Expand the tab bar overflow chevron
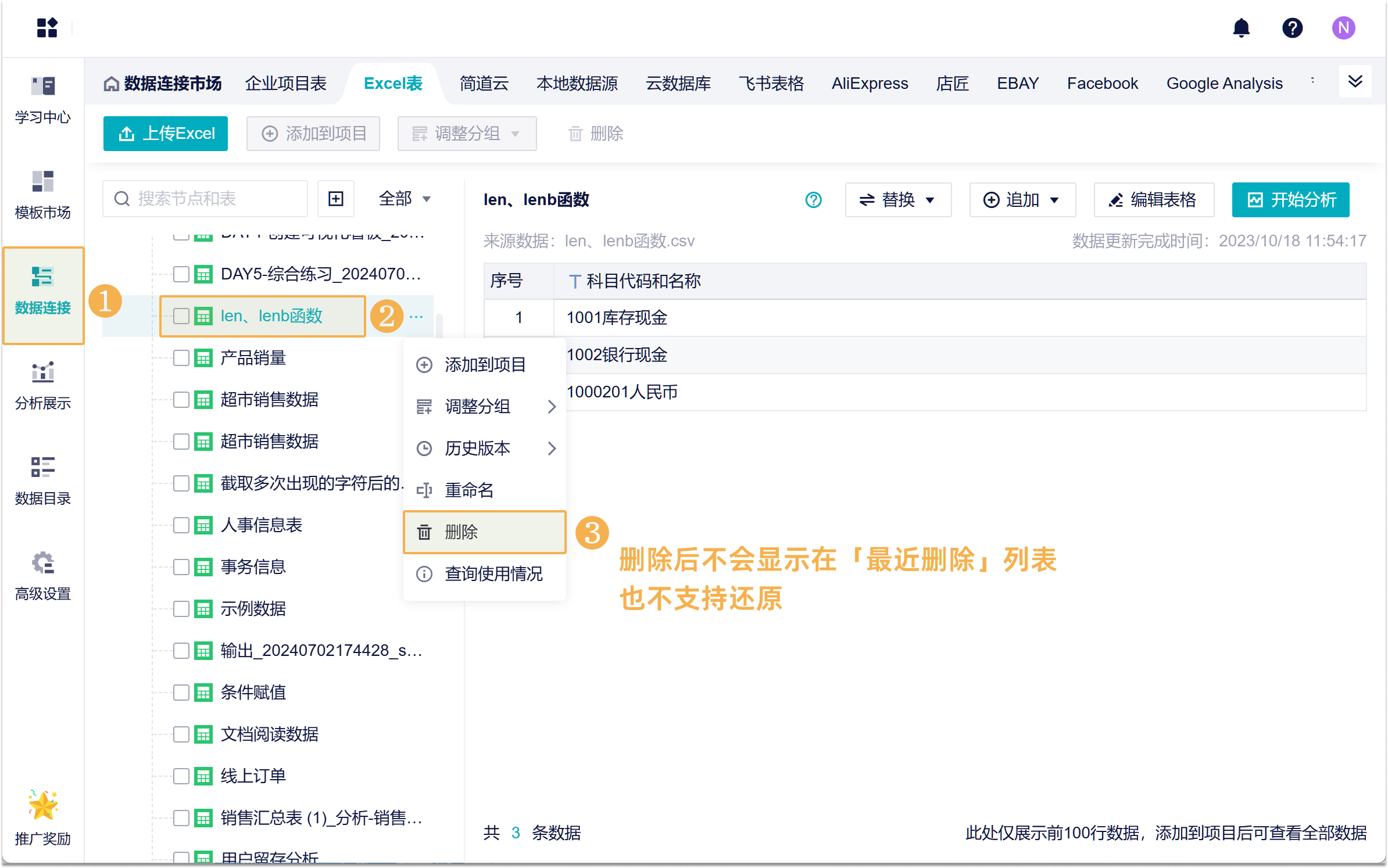Screen dimensions: 1388x868 1355,82
